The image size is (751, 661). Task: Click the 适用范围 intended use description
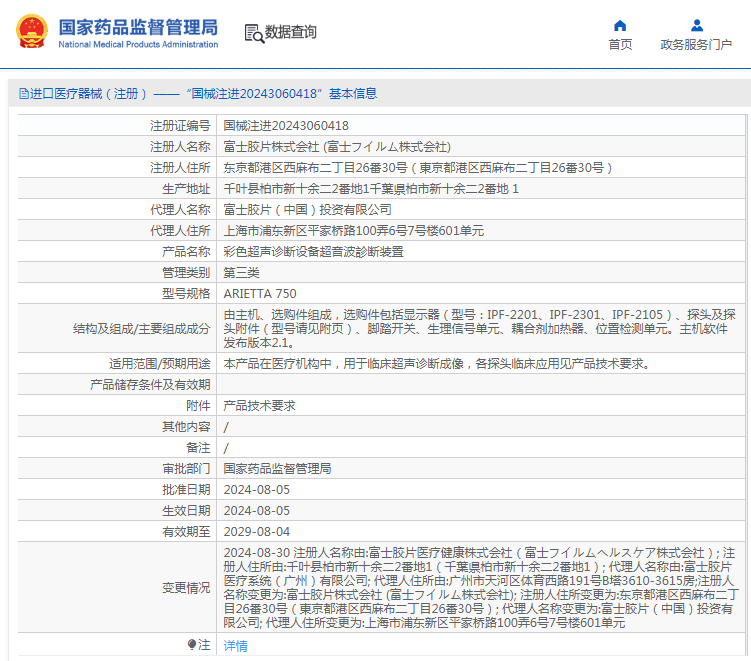[437, 364]
